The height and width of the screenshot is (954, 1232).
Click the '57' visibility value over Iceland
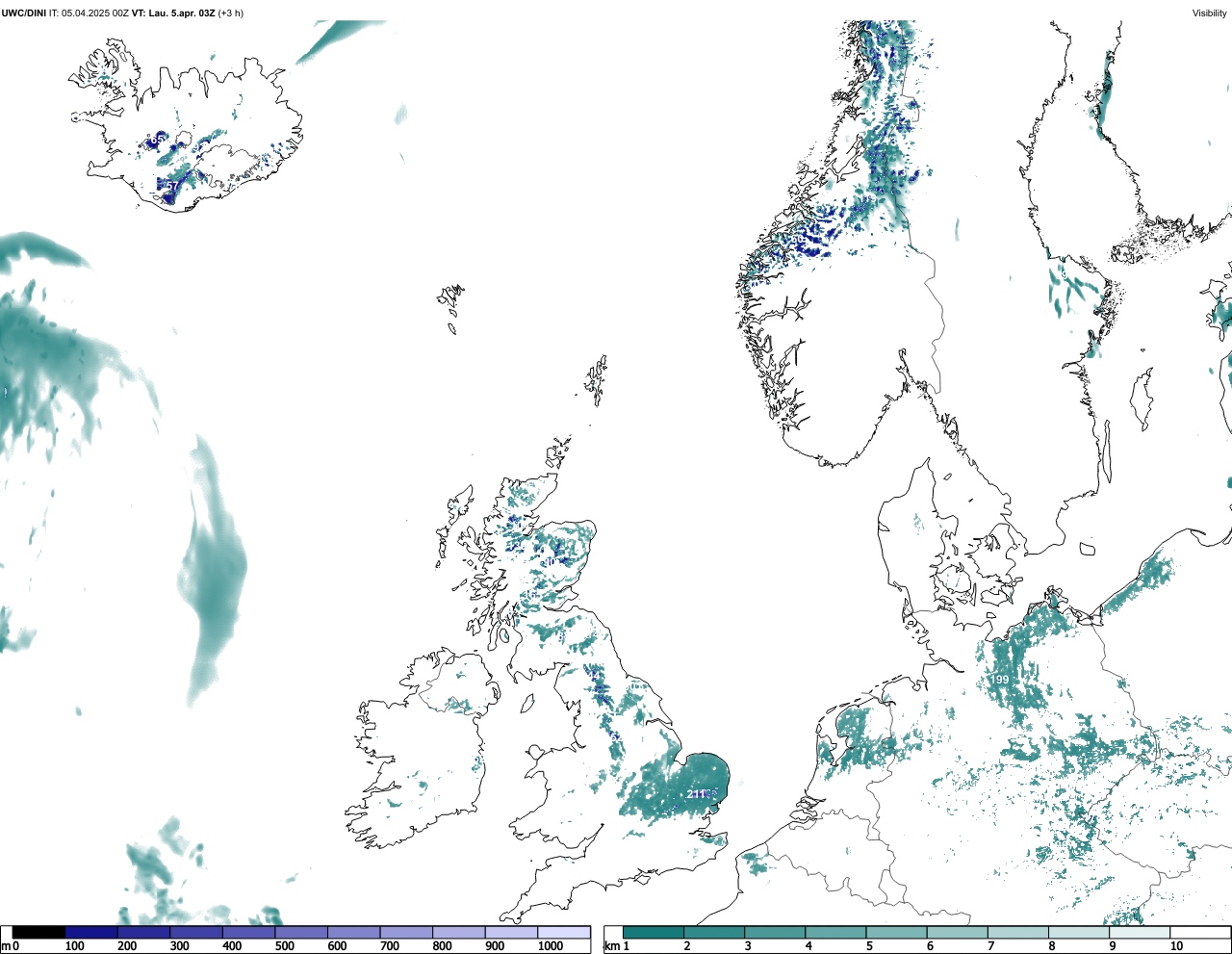click(x=171, y=186)
